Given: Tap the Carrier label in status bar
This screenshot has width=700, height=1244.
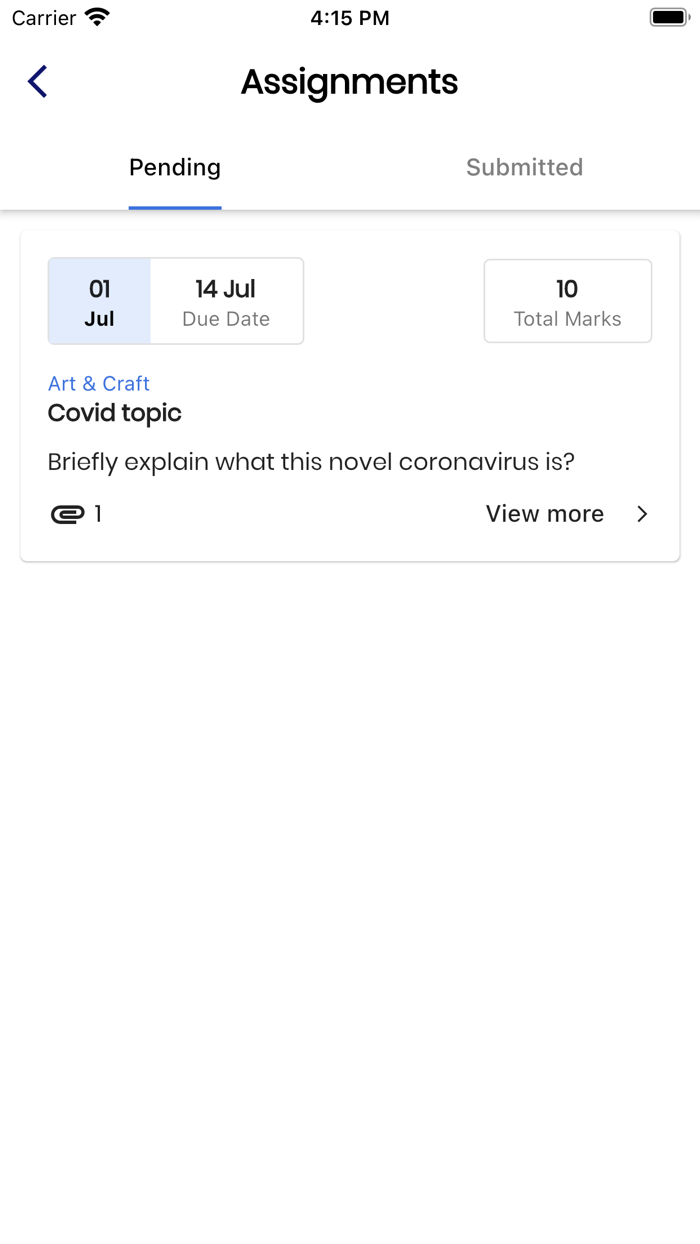Looking at the screenshot, I should [44, 17].
